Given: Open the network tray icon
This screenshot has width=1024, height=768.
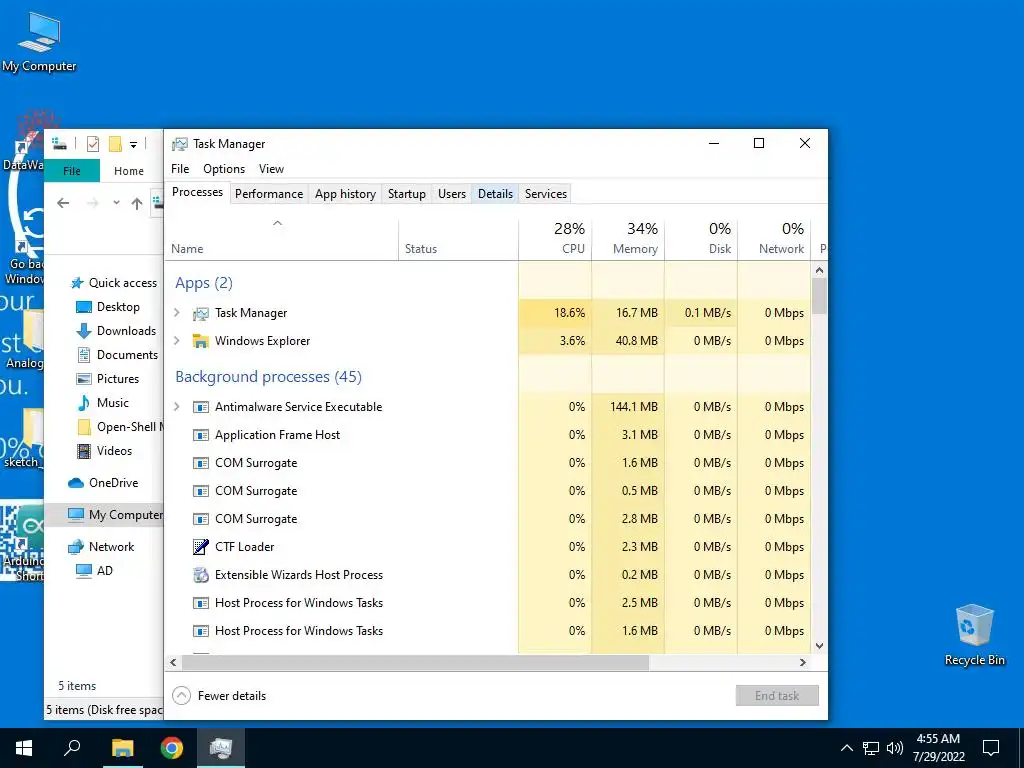Looking at the screenshot, I should 871,748.
